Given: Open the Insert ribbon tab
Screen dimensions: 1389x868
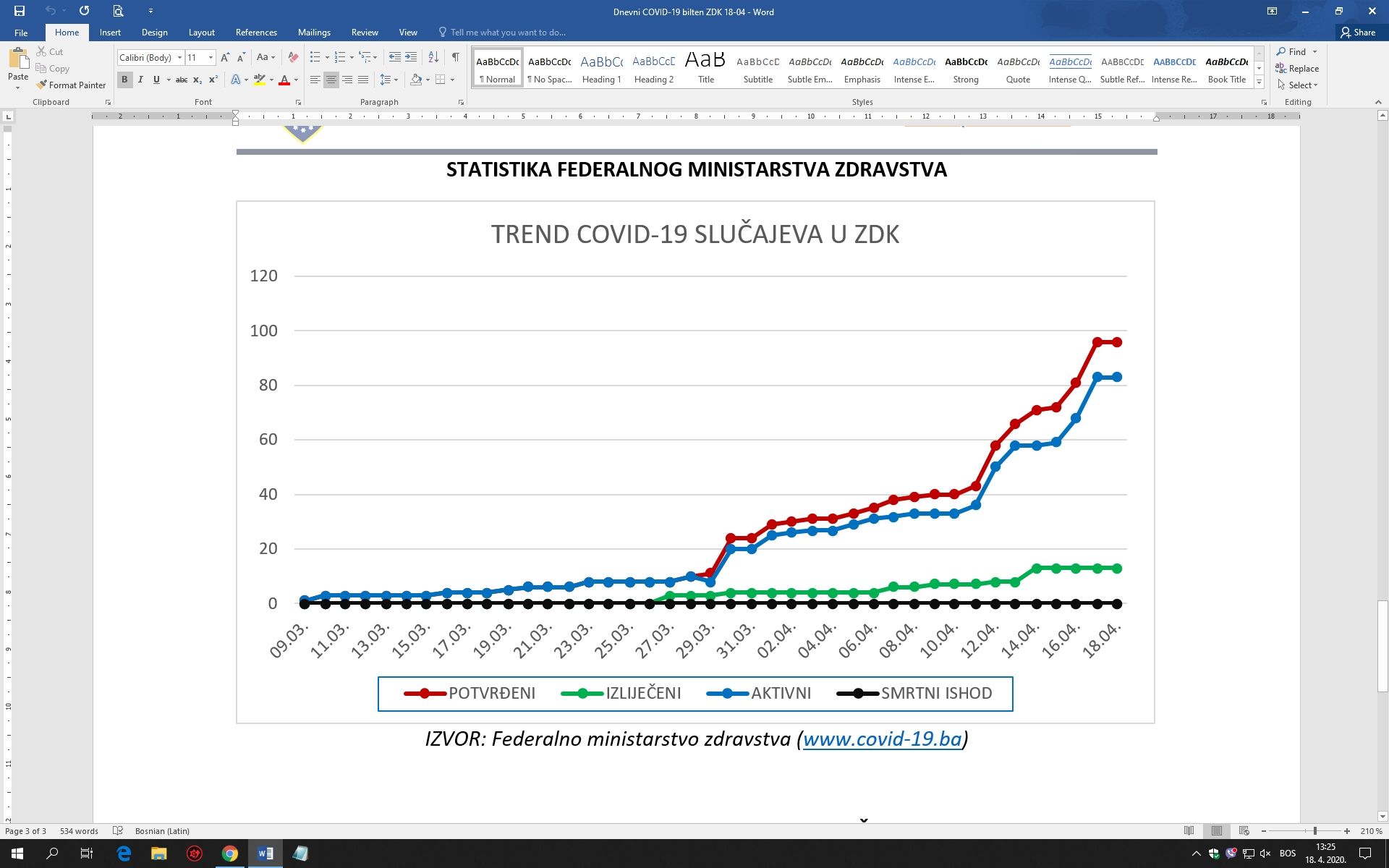Looking at the screenshot, I should 110,33.
